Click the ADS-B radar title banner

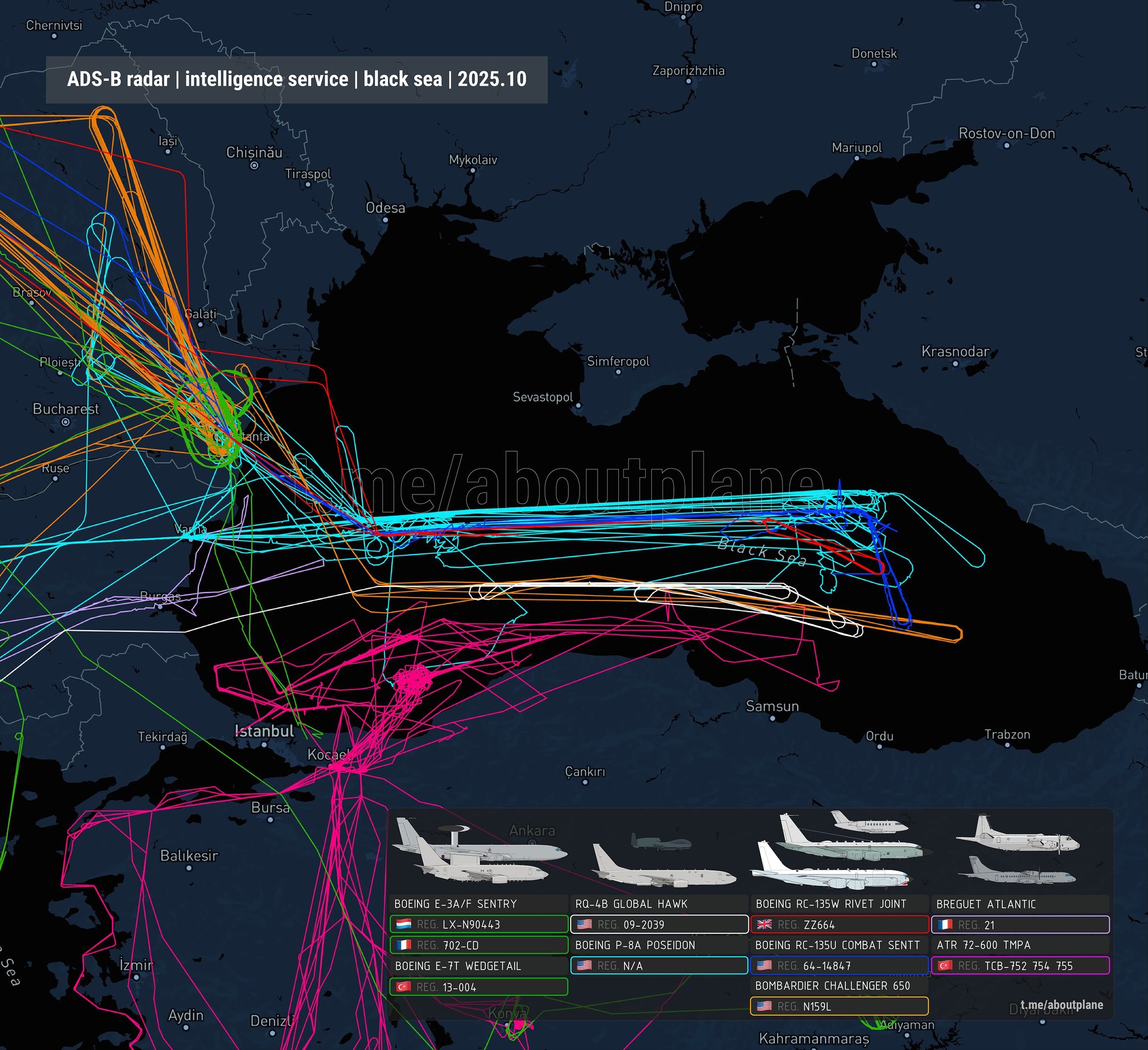(297, 80)
